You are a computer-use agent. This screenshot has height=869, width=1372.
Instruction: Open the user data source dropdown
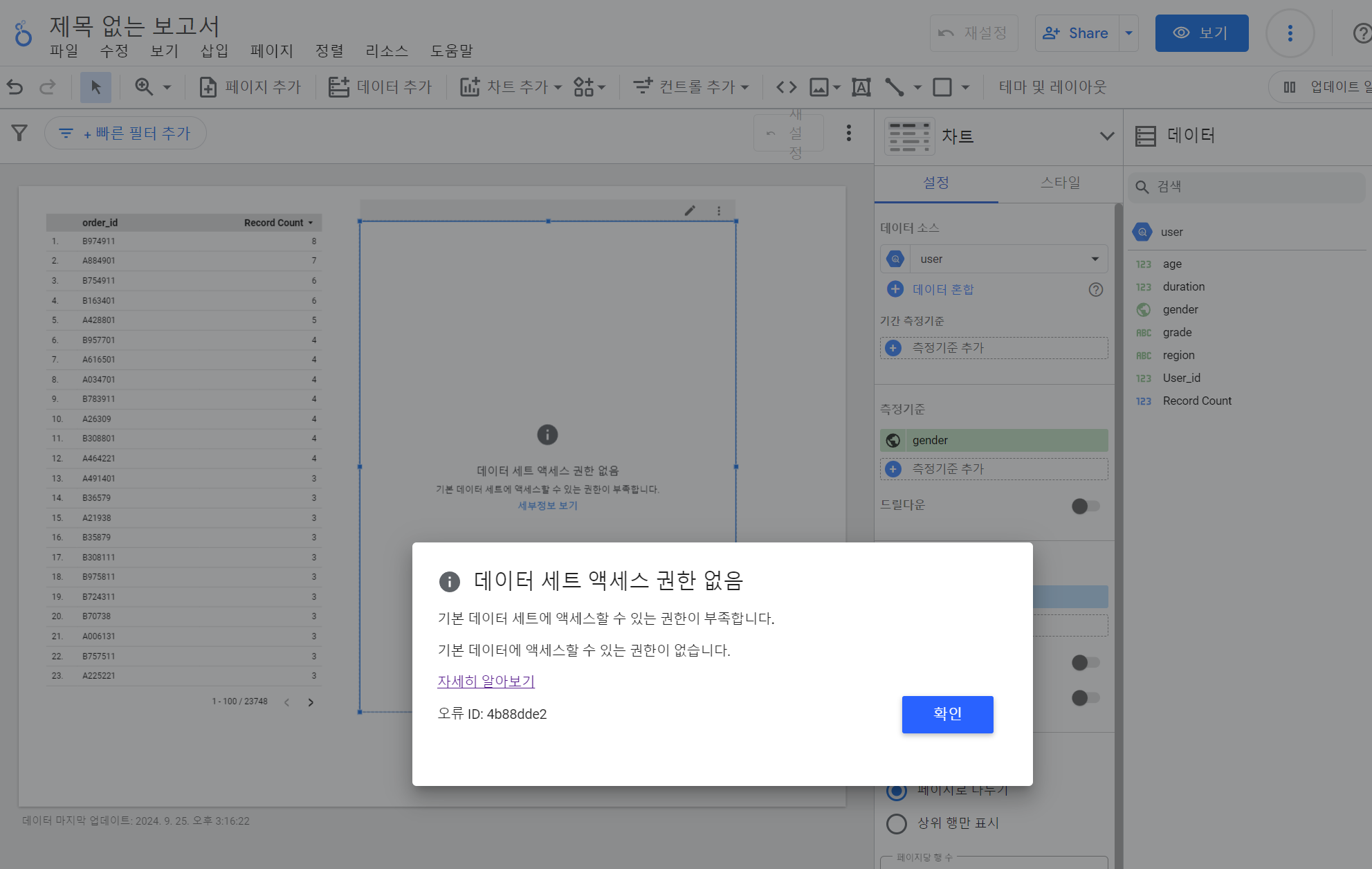click(x=994, y=259)
